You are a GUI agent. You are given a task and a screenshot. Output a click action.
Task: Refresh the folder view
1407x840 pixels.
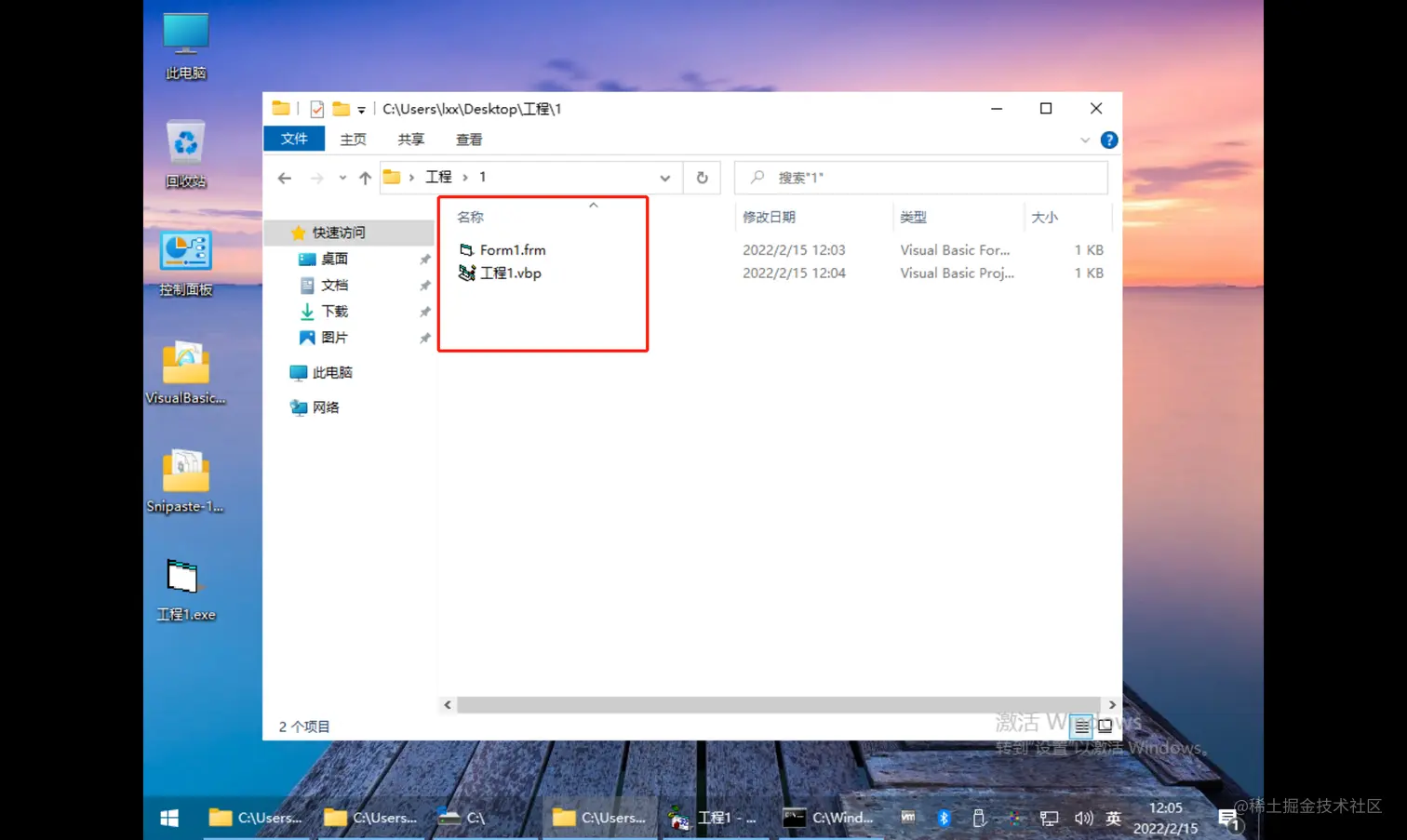click(703, 178)
